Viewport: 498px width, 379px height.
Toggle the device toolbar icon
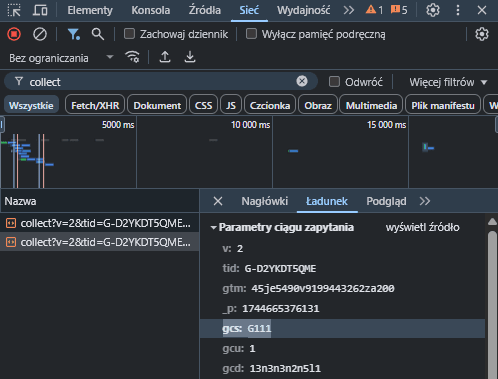click(x=40, y=10)
